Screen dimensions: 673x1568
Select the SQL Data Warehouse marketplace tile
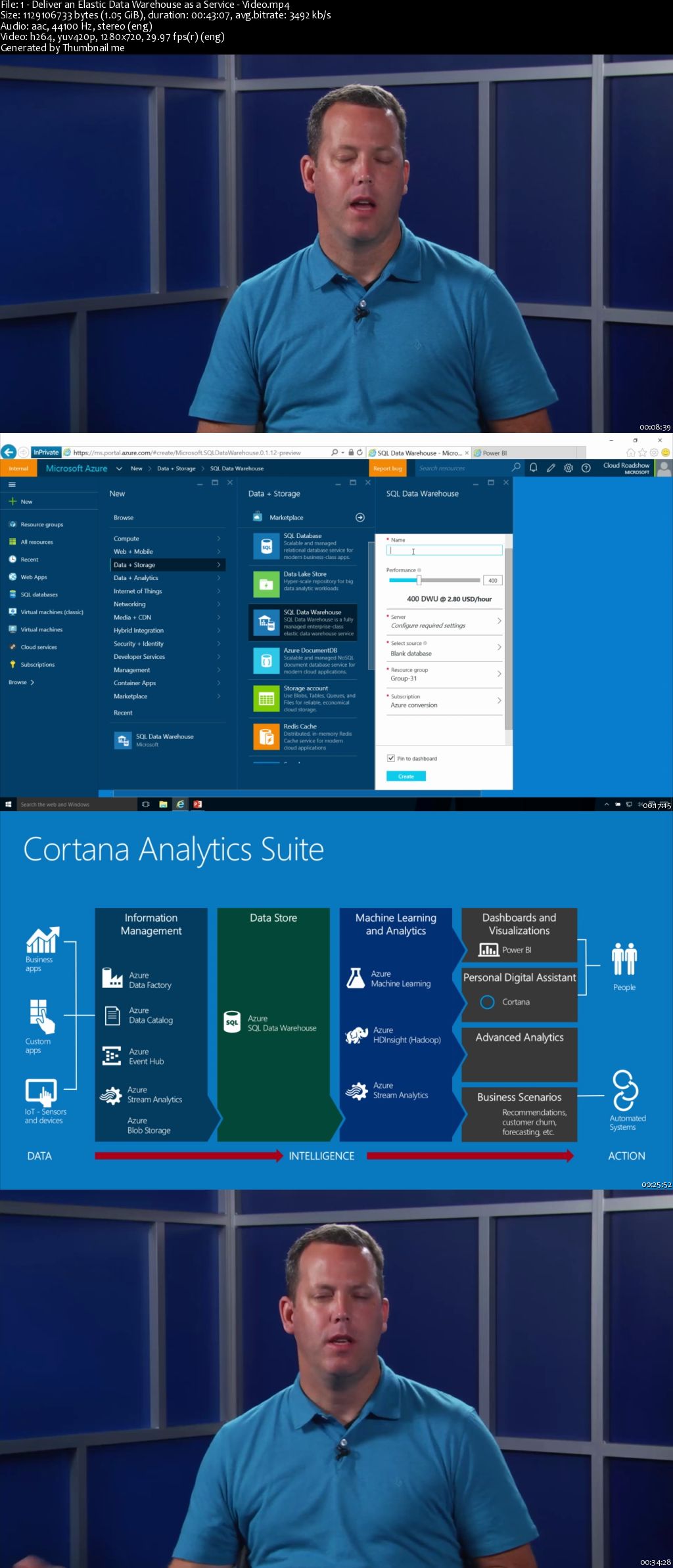point(303,623)
